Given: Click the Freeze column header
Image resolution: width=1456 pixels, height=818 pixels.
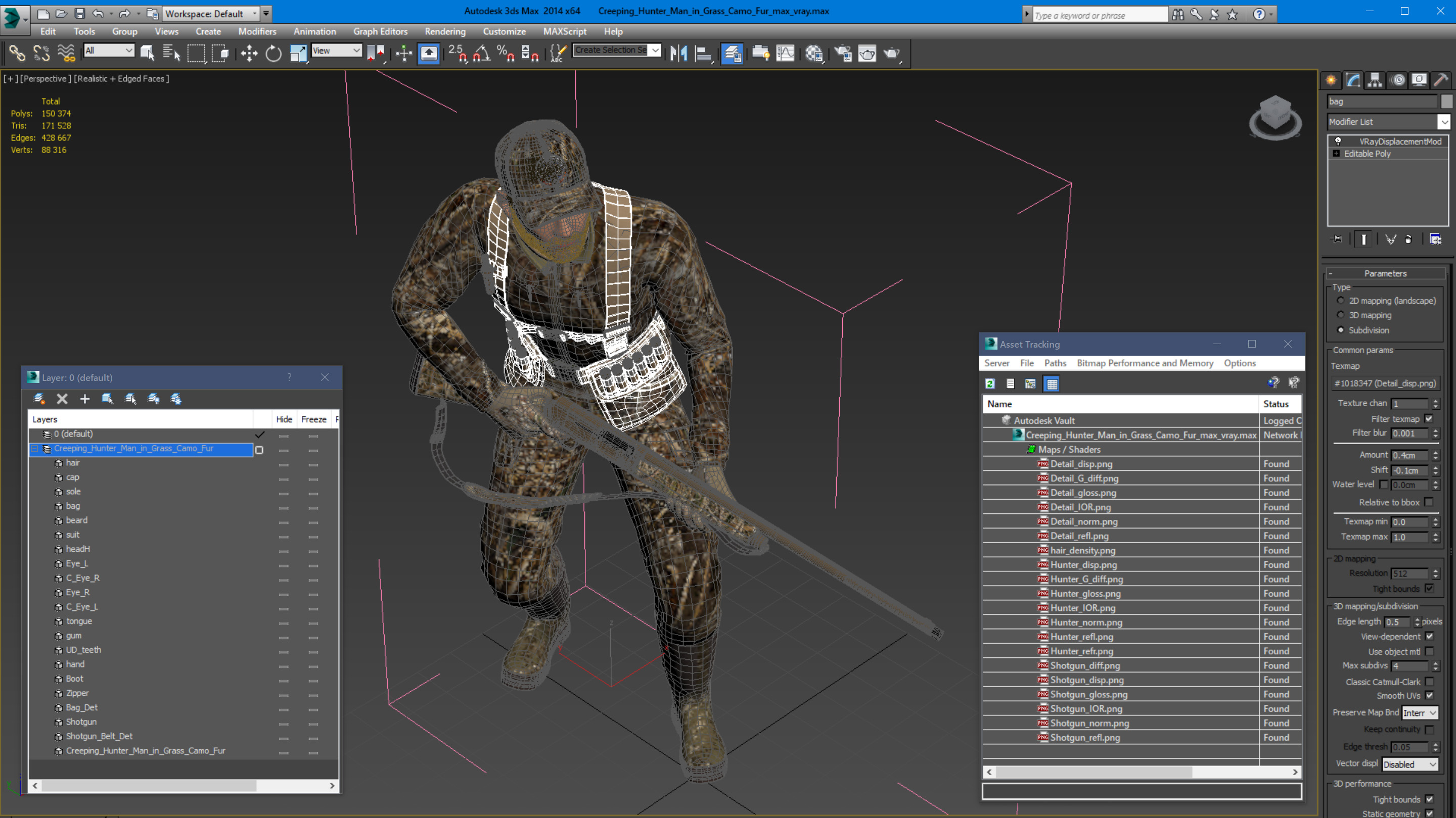Looking at the screenshot, I should pyautogui.click(x=313, y=419).
